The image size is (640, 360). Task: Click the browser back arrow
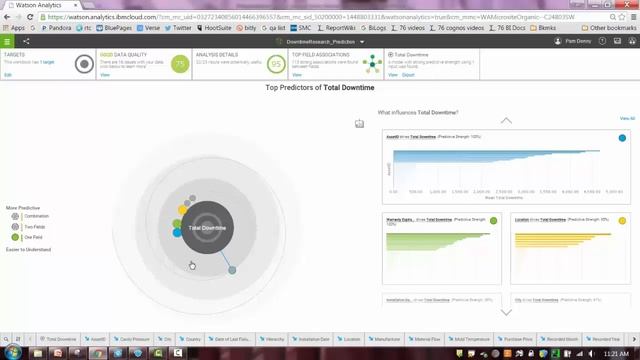click(7, 17)
